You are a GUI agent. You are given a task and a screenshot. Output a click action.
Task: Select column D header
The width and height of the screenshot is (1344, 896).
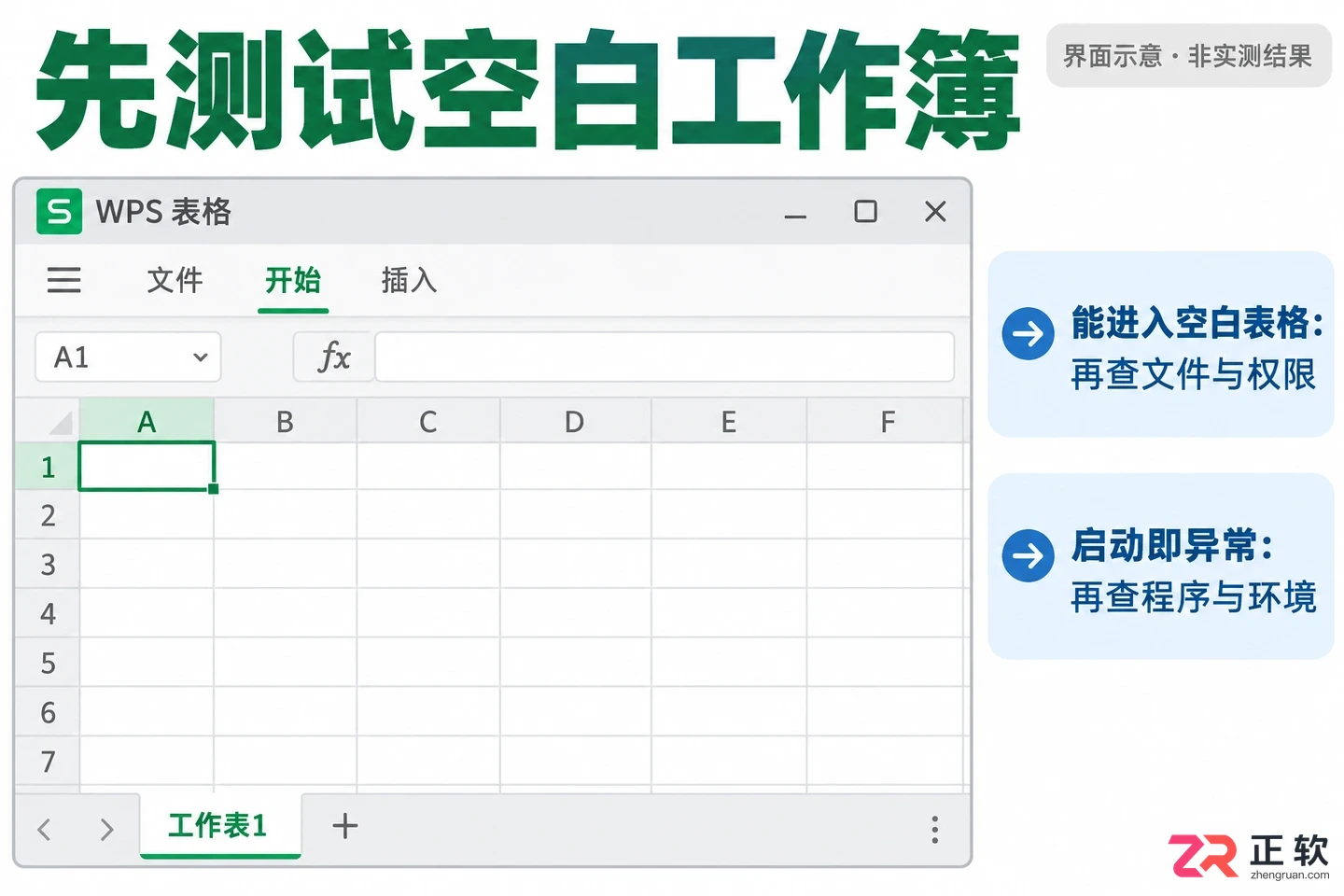575,421
